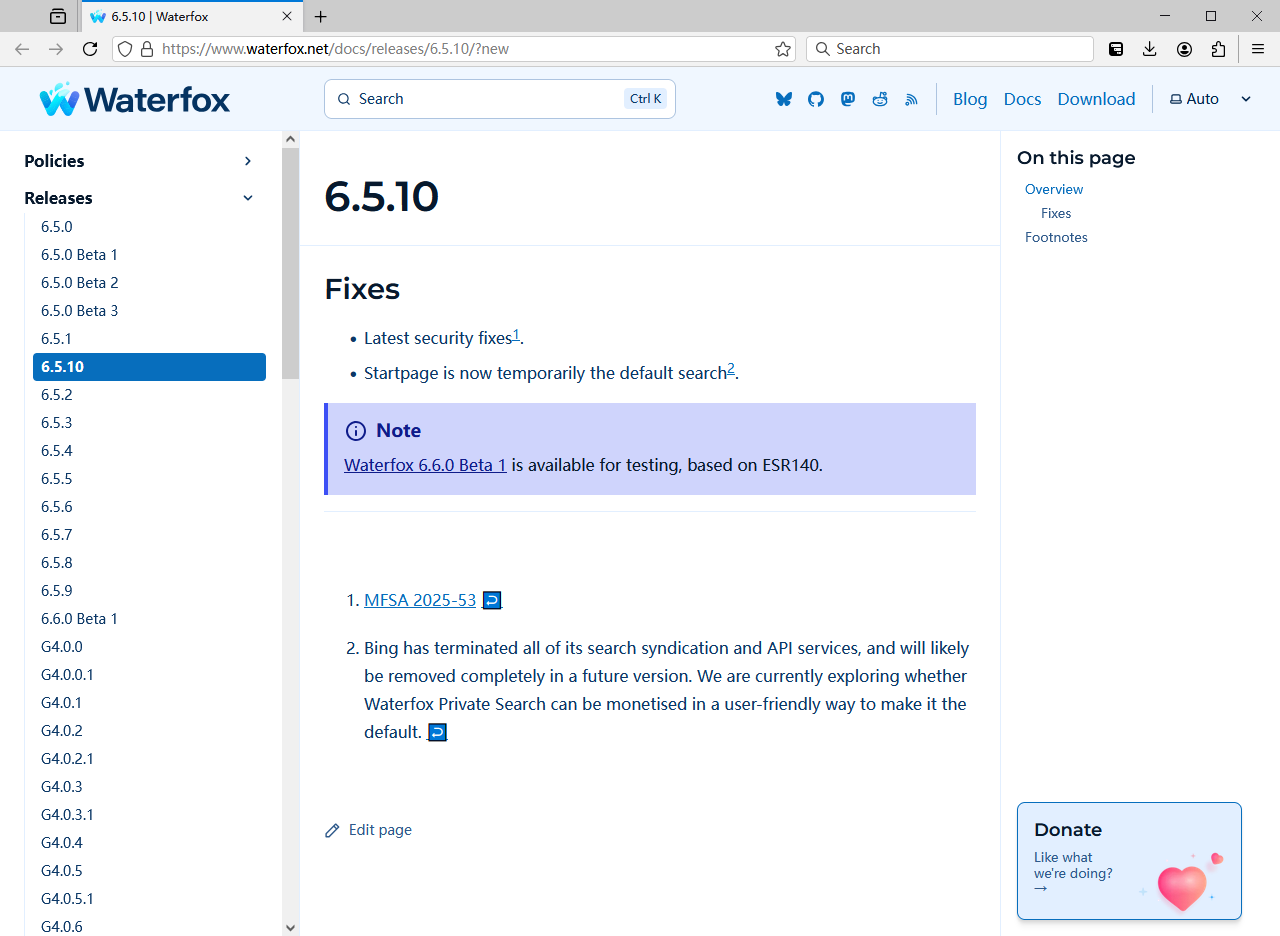This screenshot has width=1280, height=936.
Task: Open the extensions puzzle icon
Action: point(1218,49)
